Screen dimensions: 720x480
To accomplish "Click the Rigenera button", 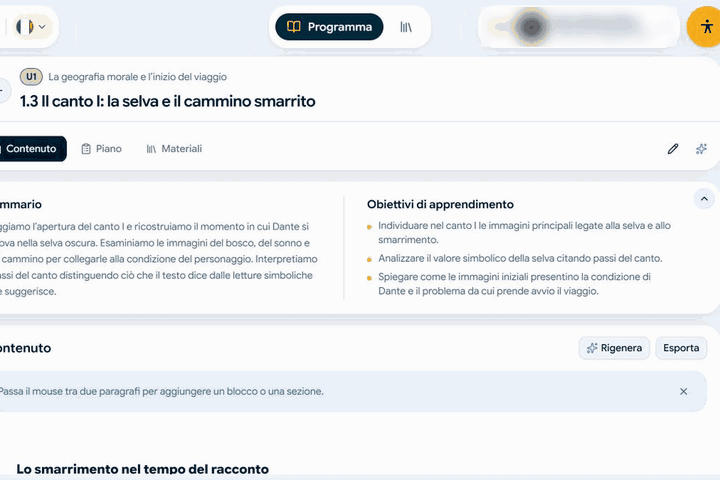I will coord(614,348).
